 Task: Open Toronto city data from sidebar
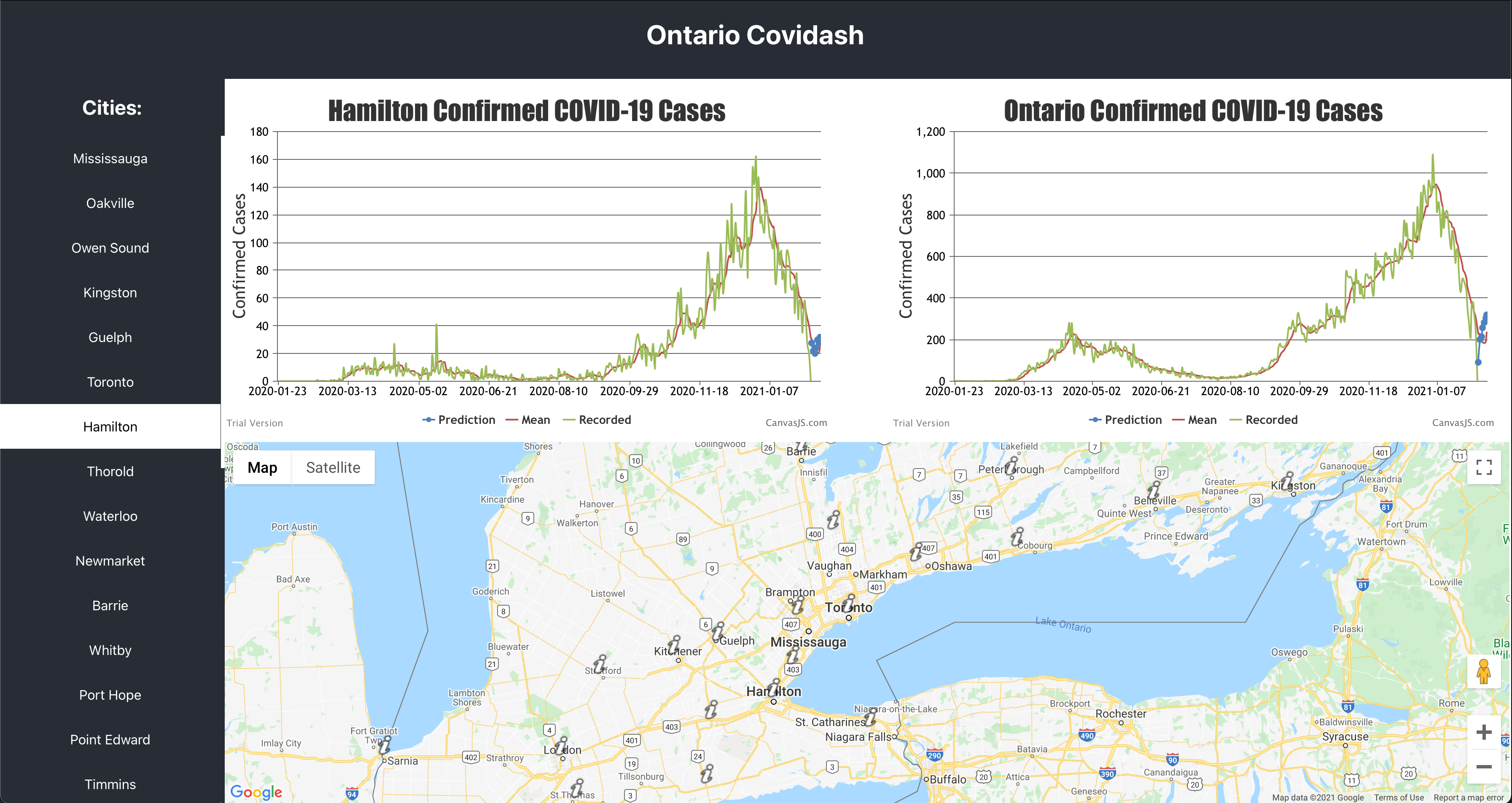(110, 382)
